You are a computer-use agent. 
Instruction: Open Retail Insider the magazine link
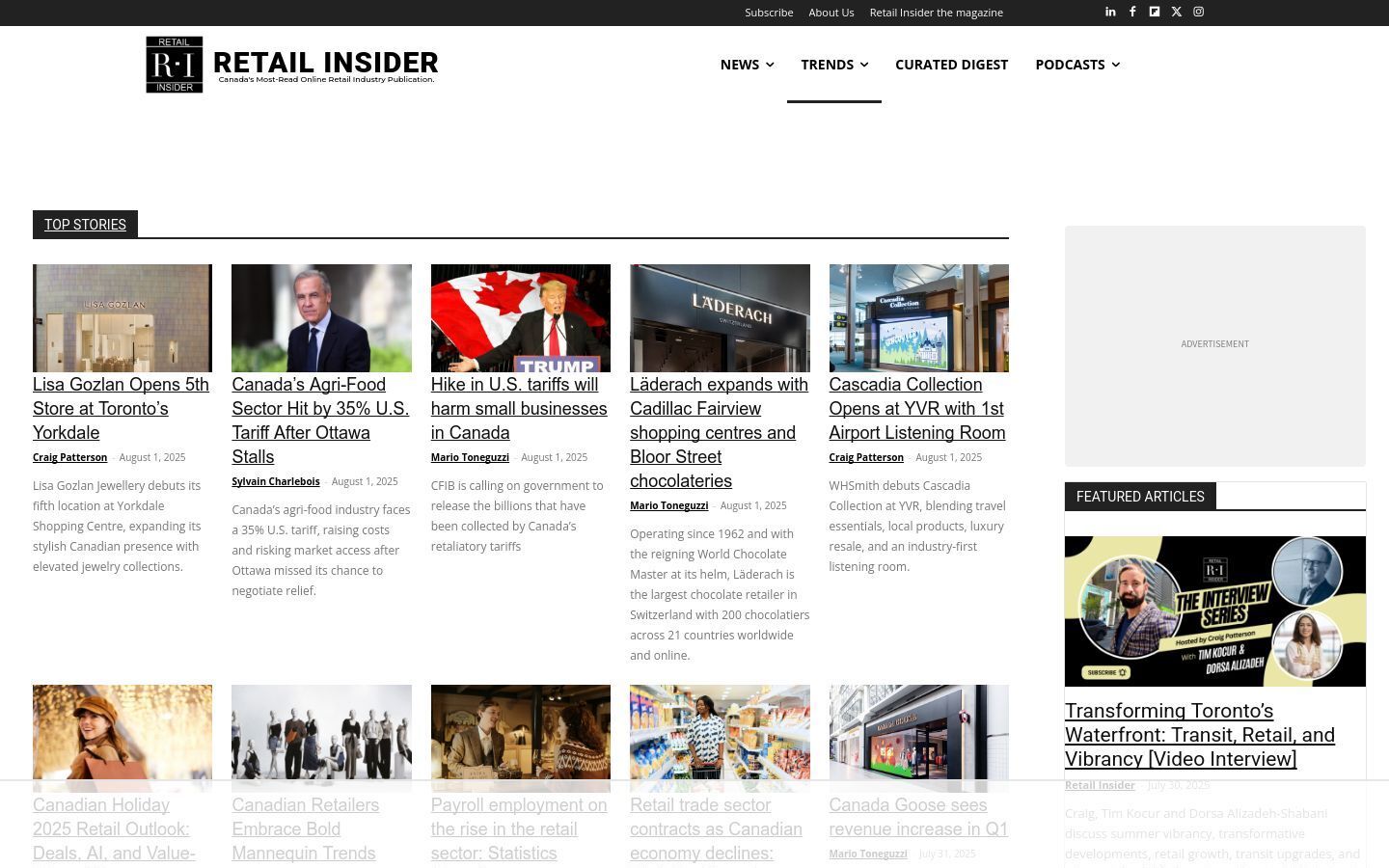[937, 13]
